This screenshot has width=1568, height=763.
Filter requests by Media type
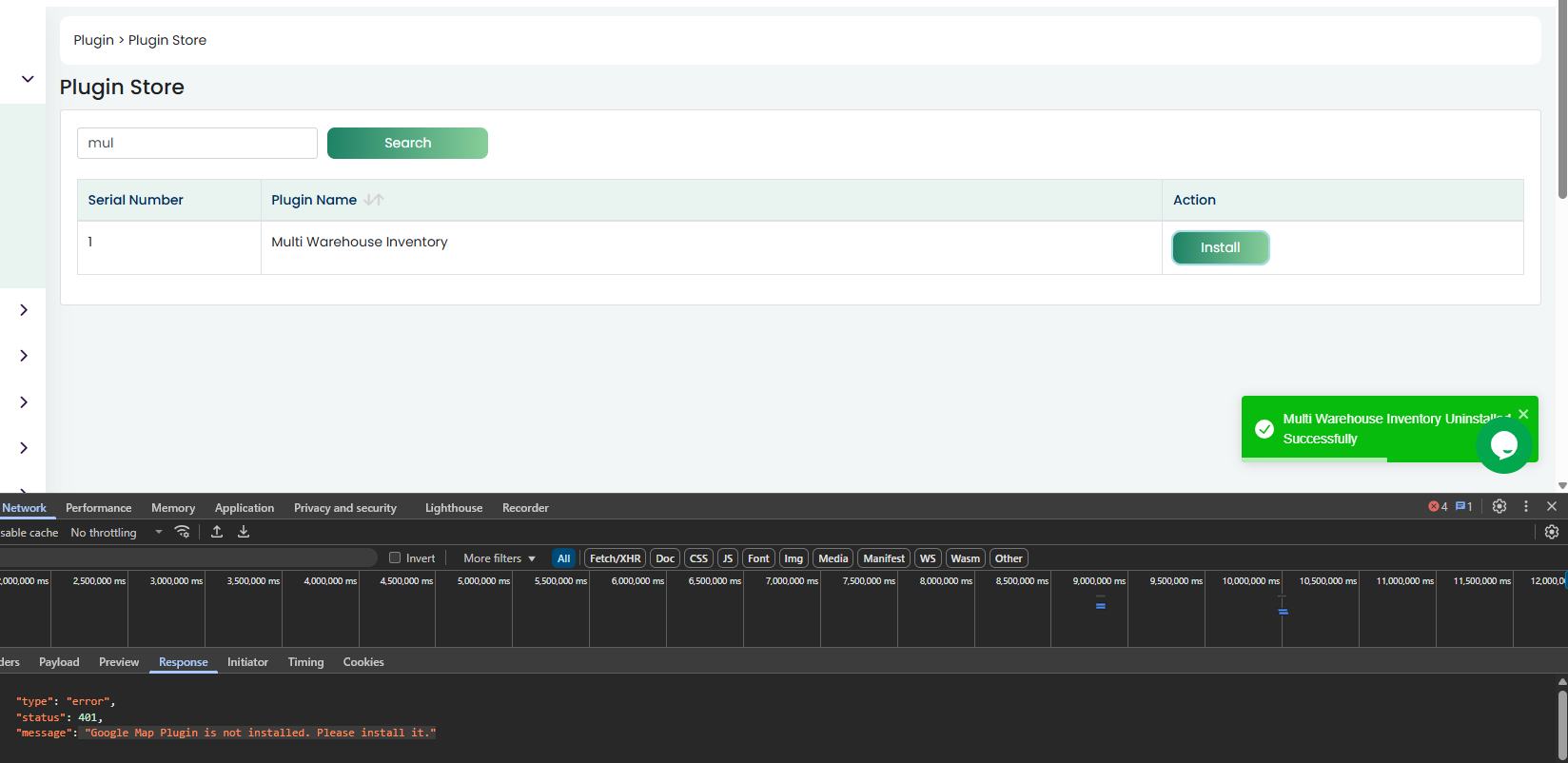point(833,558)
